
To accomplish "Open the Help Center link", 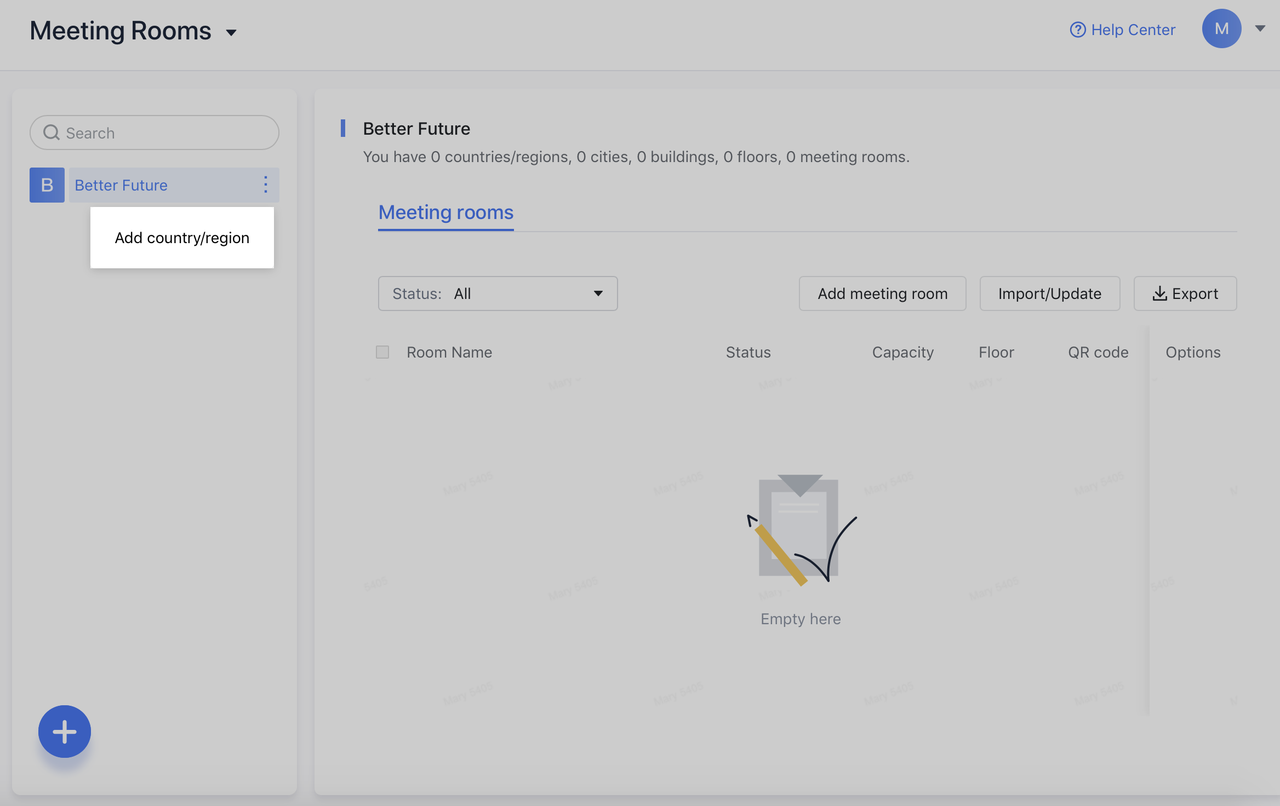I will pyautogui.click(x=1122, y=30).
